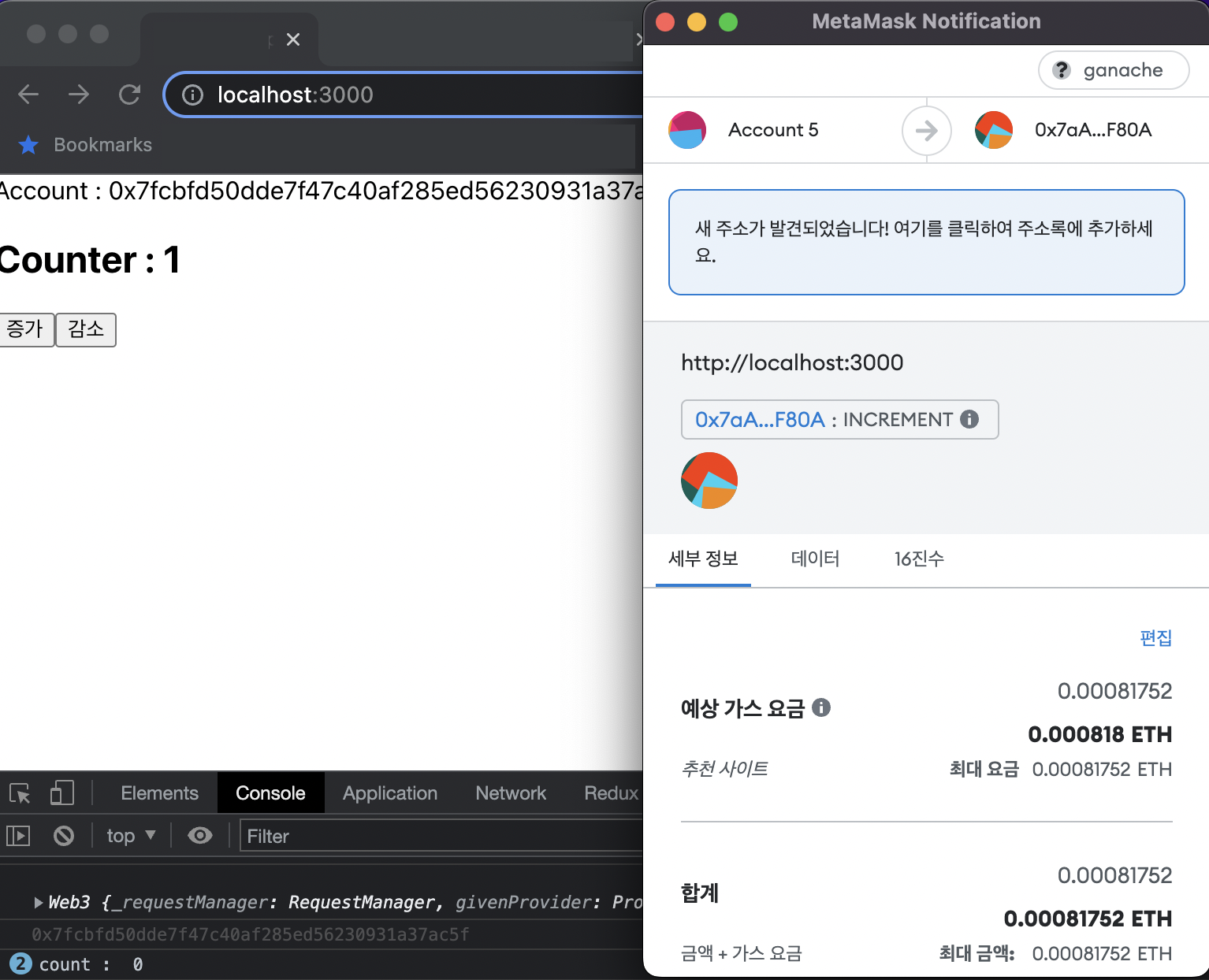The height and width of the screenshot is (980, 1209).
Task: Click the 감소 decrement button
Action: point(86,329)
